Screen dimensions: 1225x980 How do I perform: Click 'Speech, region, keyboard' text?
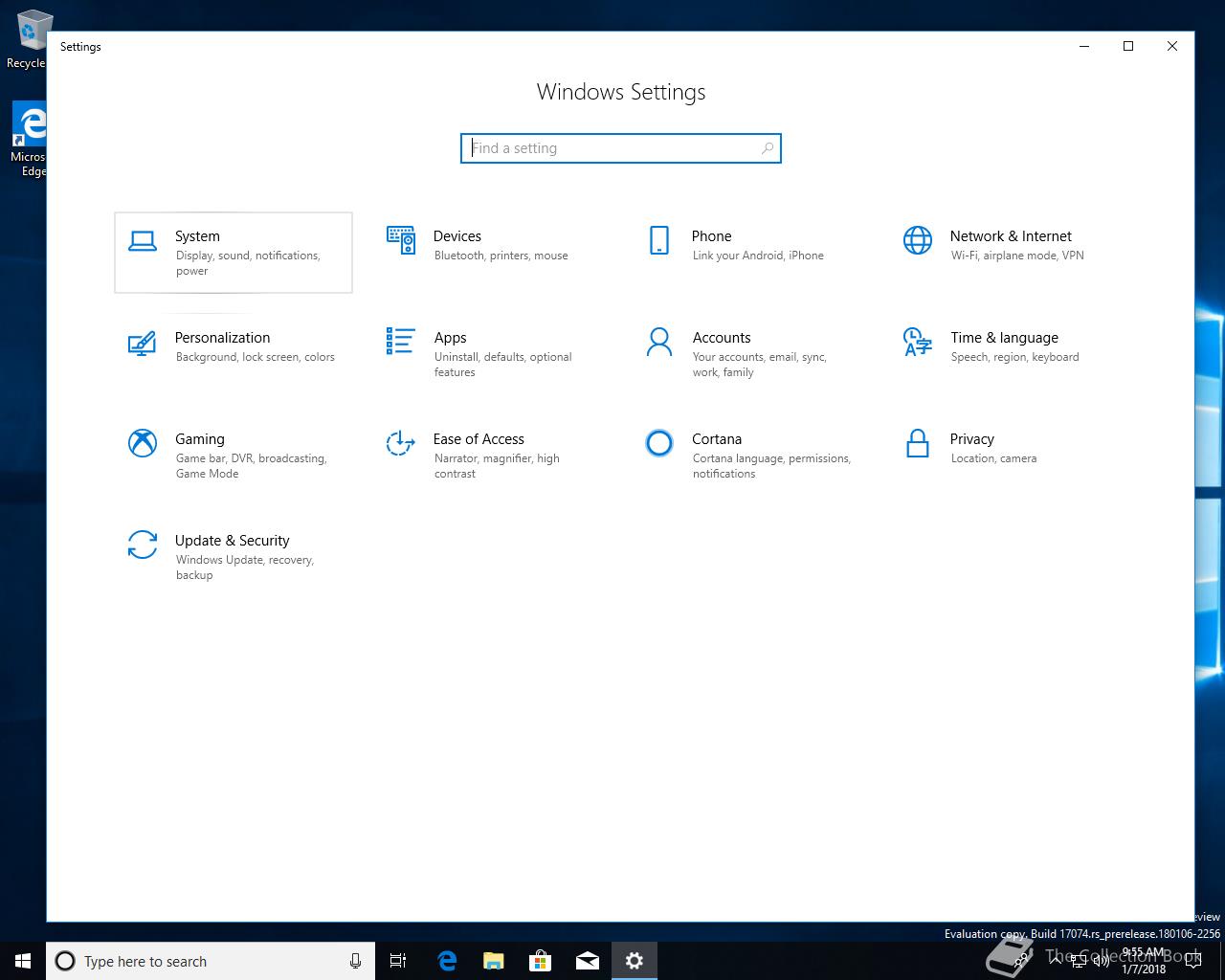click(x=1014, y=357)
